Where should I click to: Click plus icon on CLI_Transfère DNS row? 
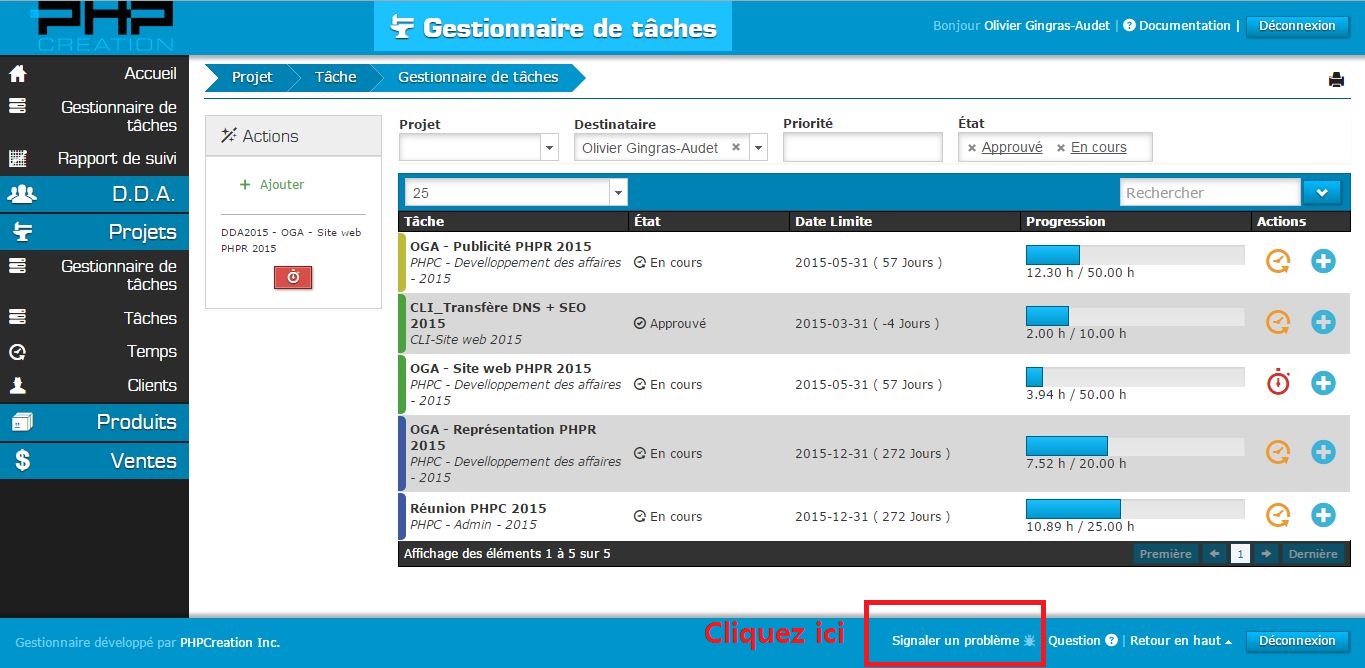(1323, 323)
